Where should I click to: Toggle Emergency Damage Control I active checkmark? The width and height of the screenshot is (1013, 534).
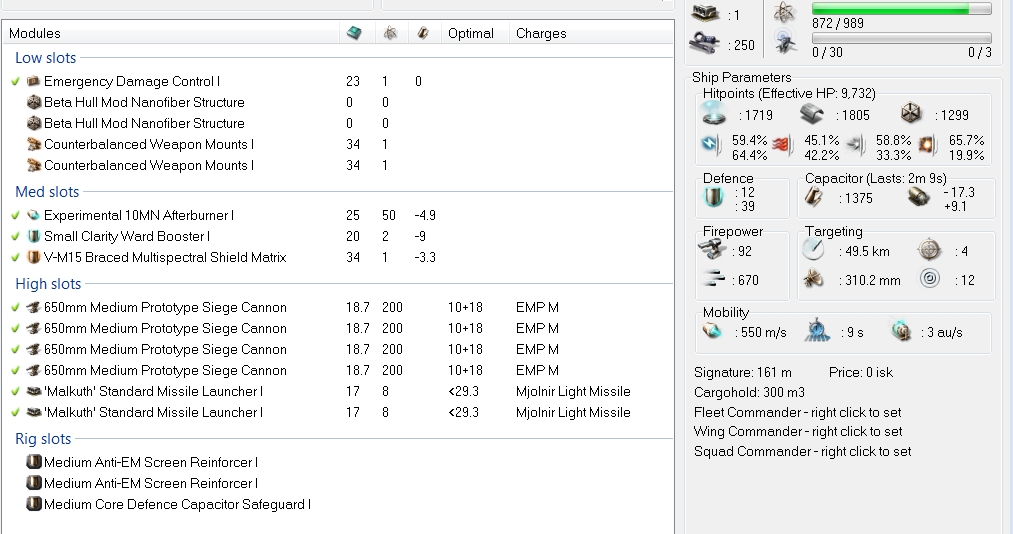tap(16, 81)
